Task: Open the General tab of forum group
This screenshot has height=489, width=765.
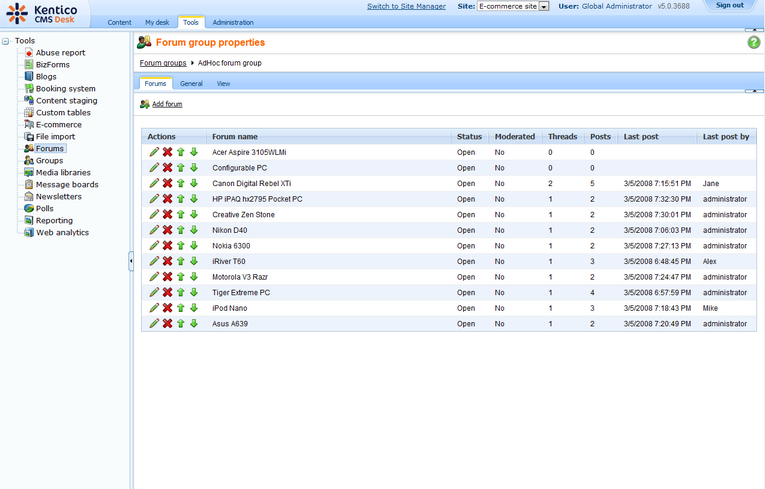Action: (191, 83)
